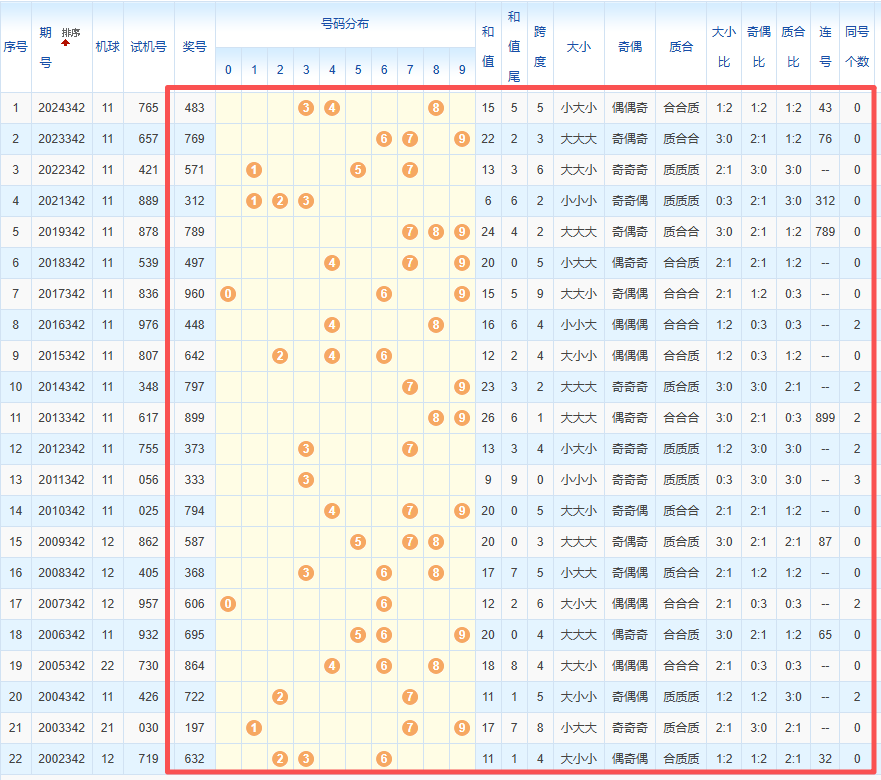
Task: Click orange ball 6 in row 2015342
Action: (384, 356)
